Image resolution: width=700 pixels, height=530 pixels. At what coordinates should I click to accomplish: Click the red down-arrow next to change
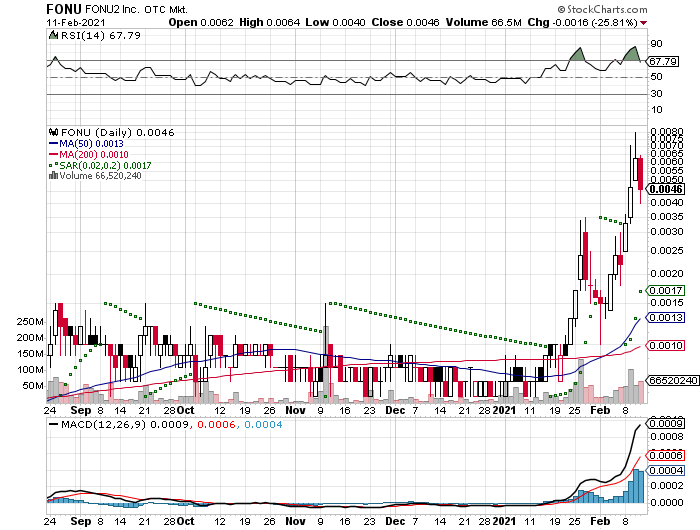(643, 23)
